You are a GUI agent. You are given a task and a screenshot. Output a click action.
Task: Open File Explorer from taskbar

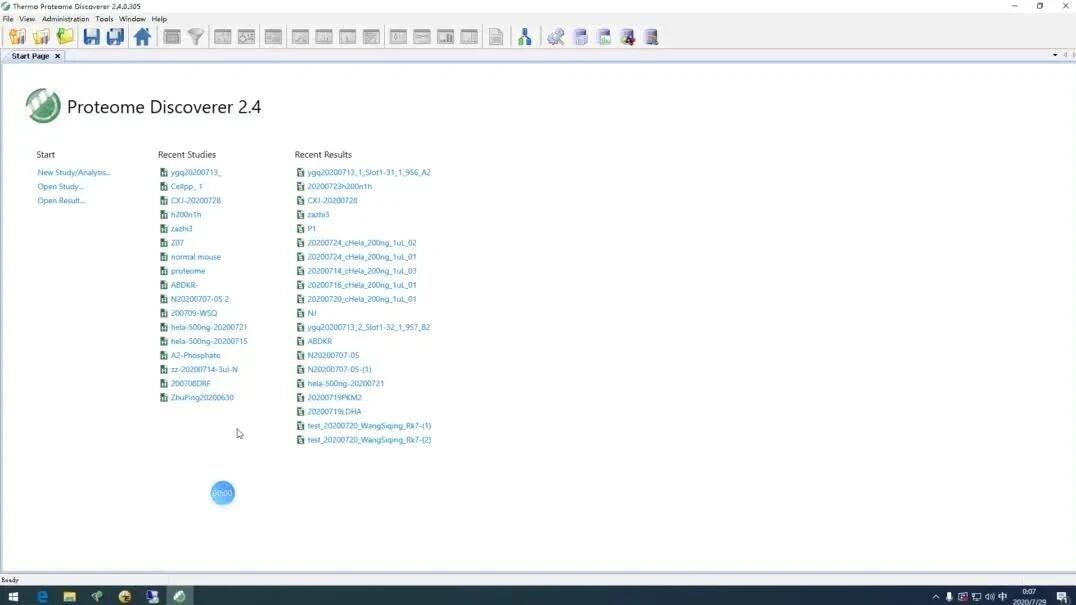pyautogui.click(x=69, y=597)
